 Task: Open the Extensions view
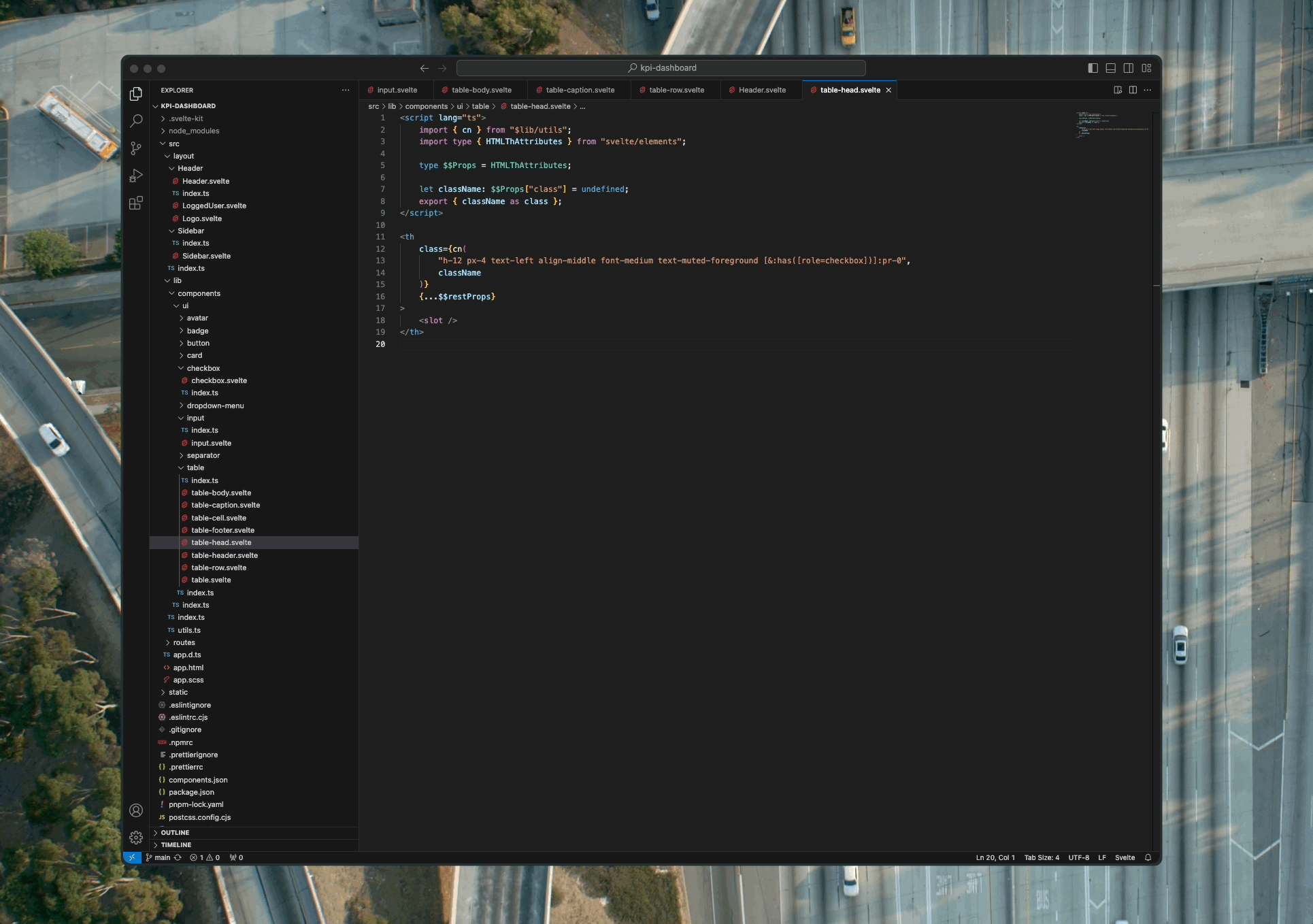tap(136, 202)
